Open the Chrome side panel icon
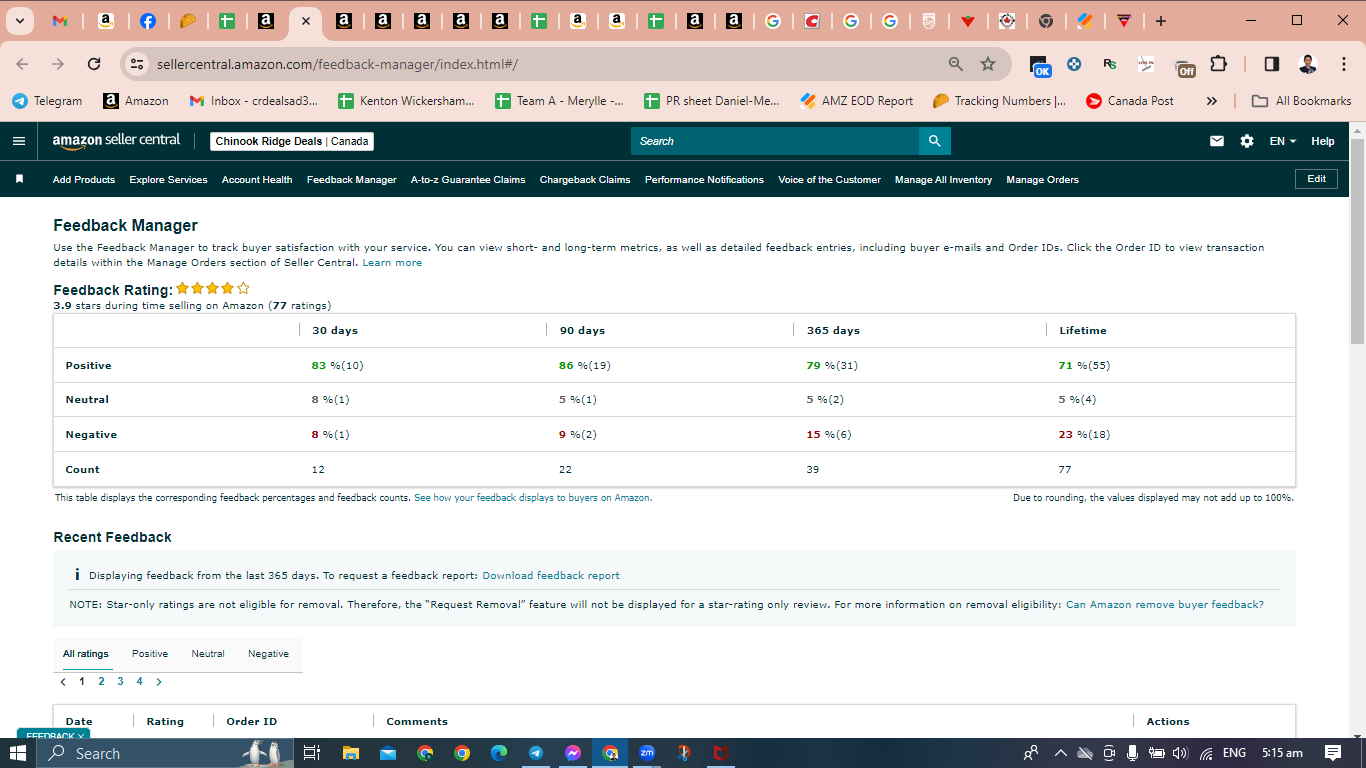 pyautogui.click(x=1272, y=64)
